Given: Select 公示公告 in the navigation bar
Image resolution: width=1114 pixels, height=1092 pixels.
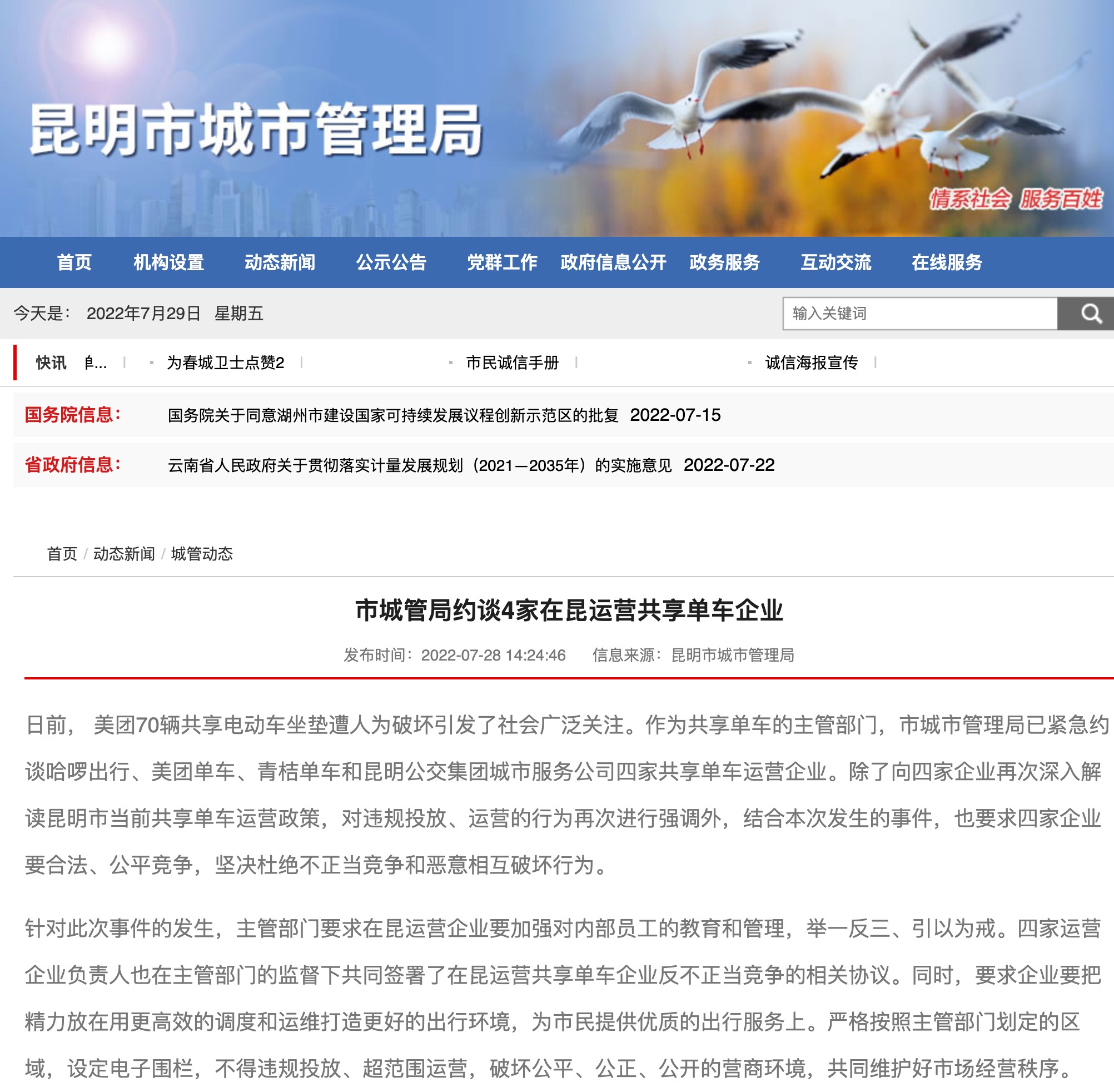Looking at the screenshot, I should (391, 262).
